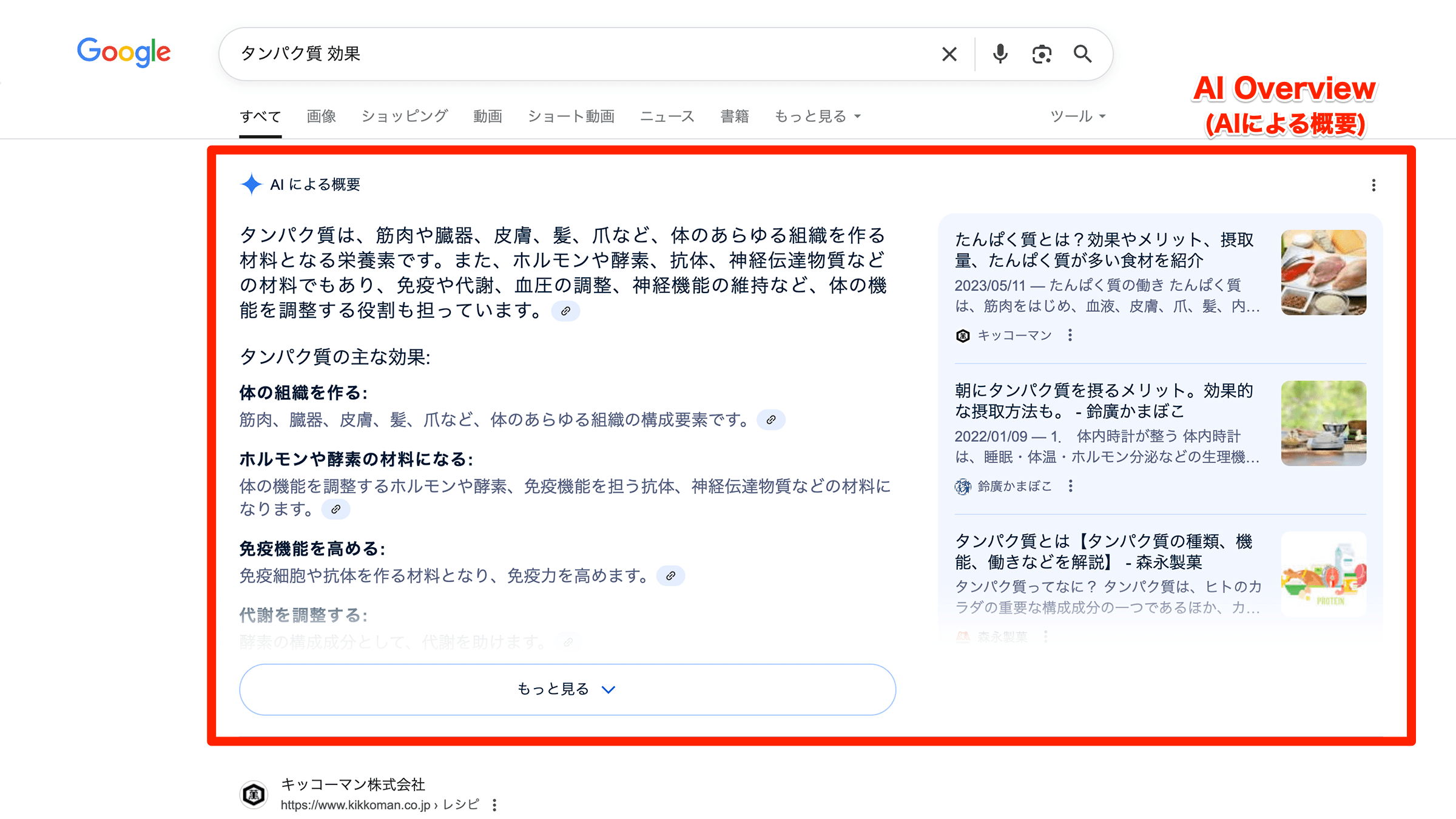Open options menu beside kikkoman.co.jp URL

point(495,805)
